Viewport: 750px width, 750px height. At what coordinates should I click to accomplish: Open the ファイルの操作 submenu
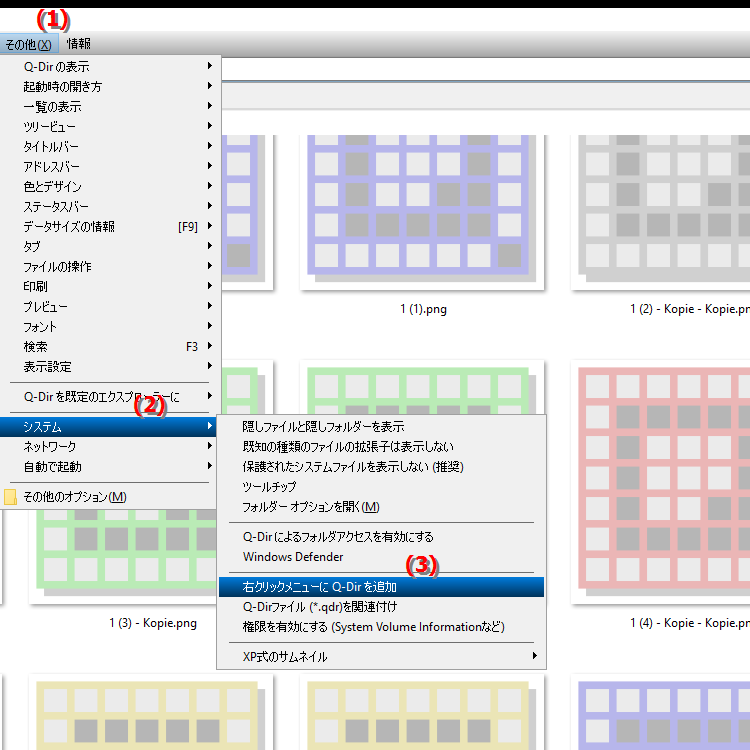[x=109, y=267]
